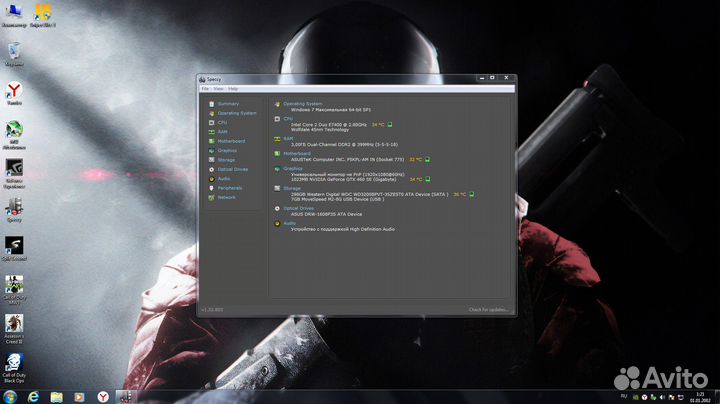720x404 pixels.
Task: Select Optical Drives in the sidebar
Action: click(x=233, y=169)
